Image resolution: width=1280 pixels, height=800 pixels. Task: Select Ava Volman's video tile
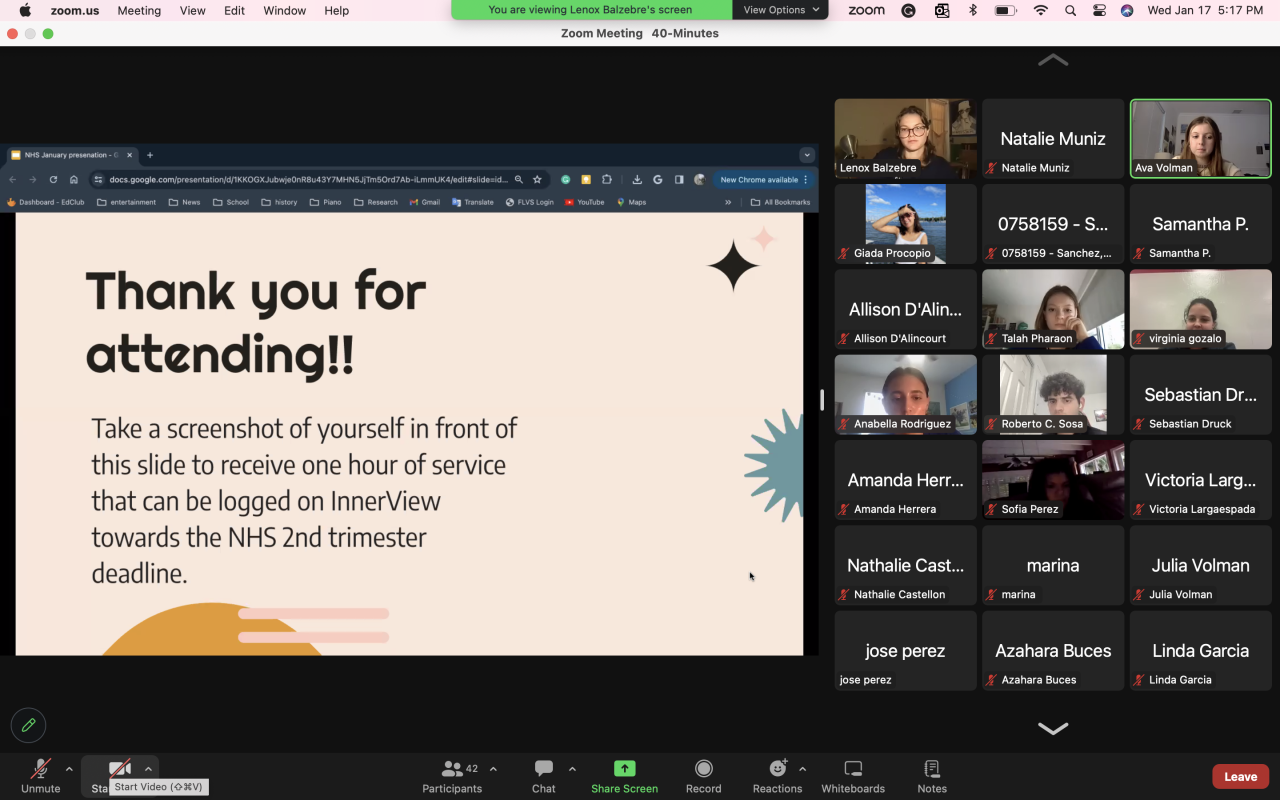coord(1200,138)
